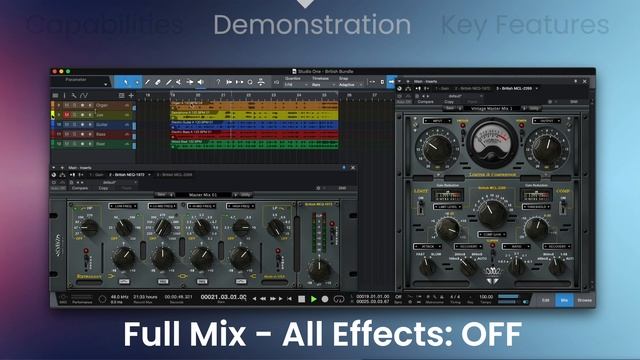Screen dimensions: 640x360
Task: Click the Vintage Master Mix 1 preset name
Action: (x=491, y=109)
